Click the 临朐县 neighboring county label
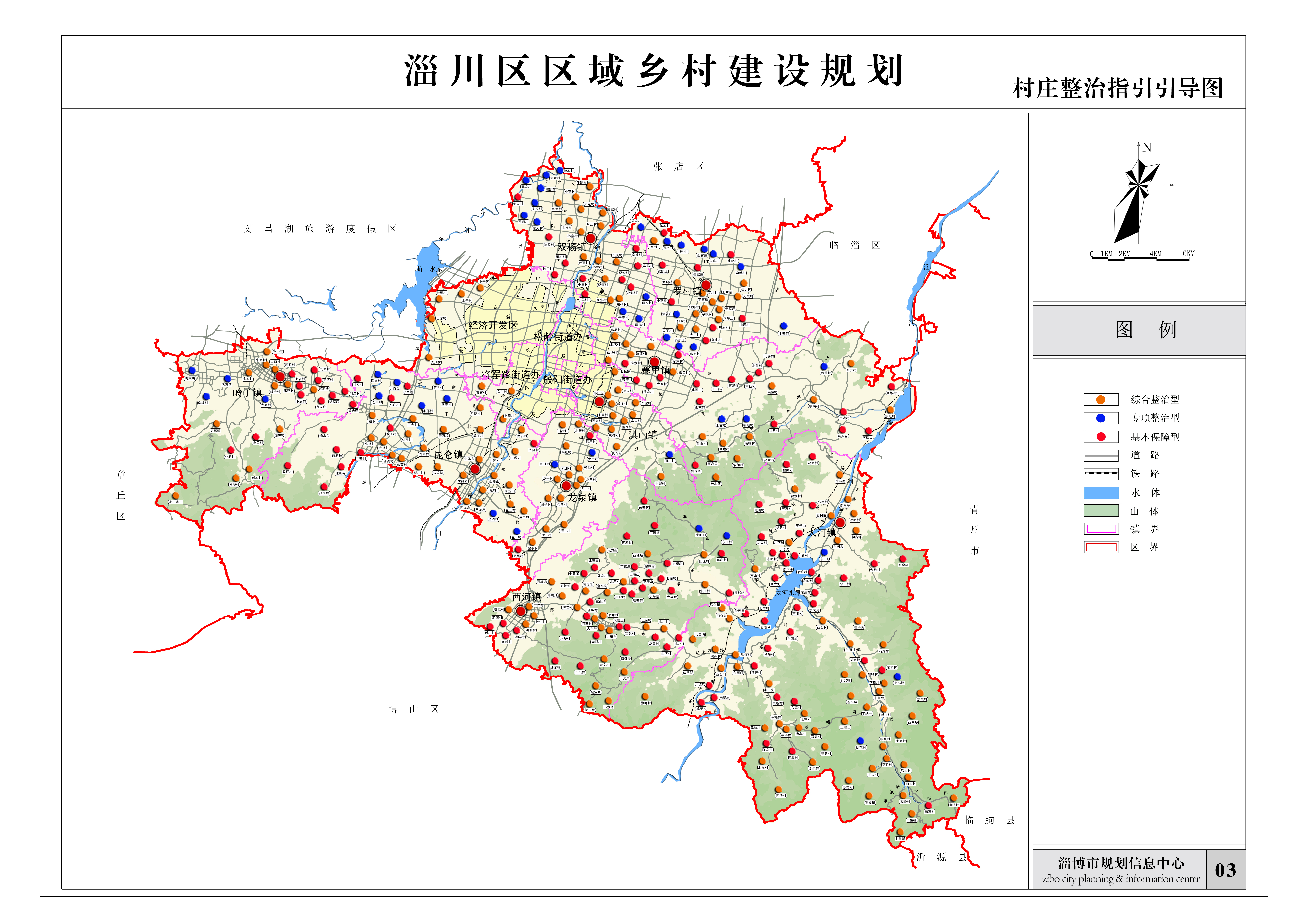The height and width of the screenshot is (924, 1308). pyautogui.click(x=990, y=820)
